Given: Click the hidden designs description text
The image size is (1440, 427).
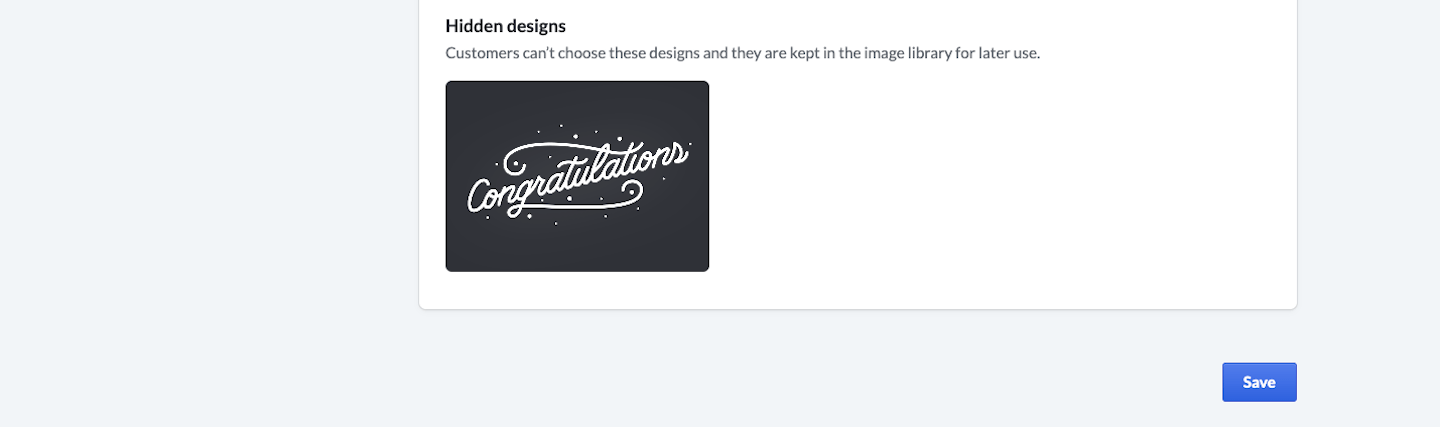Looking at the screenshot, I should [742, 53].
